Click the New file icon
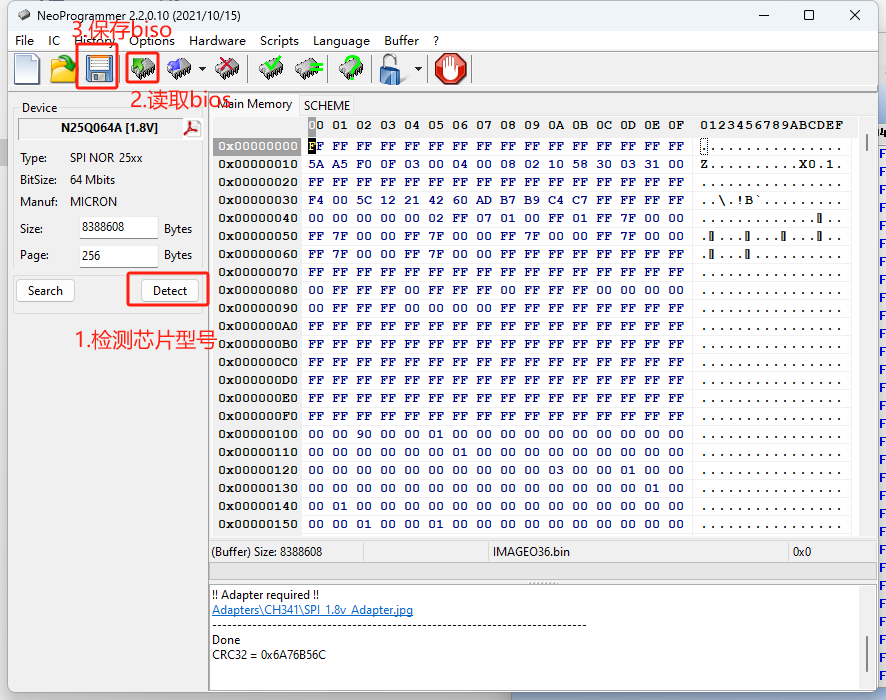Image resolution: width=886 pixels, height=700 pixels. [x=27, y=70]
